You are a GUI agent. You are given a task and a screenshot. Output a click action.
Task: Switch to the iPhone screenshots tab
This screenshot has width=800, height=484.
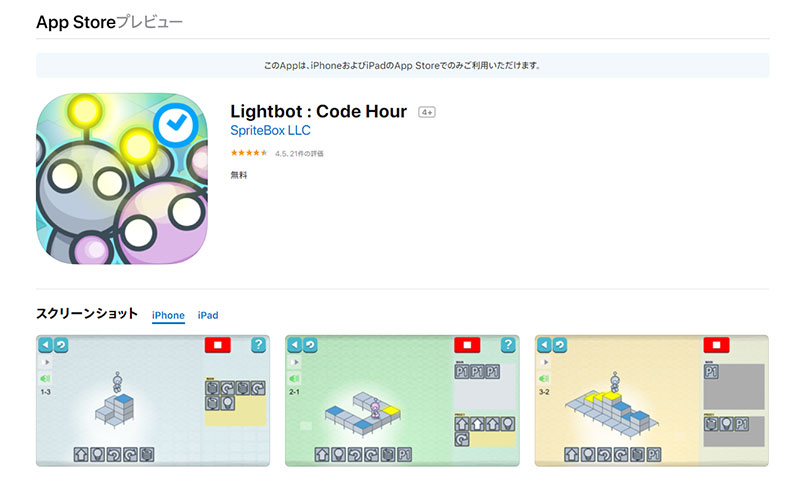[168, 315]
